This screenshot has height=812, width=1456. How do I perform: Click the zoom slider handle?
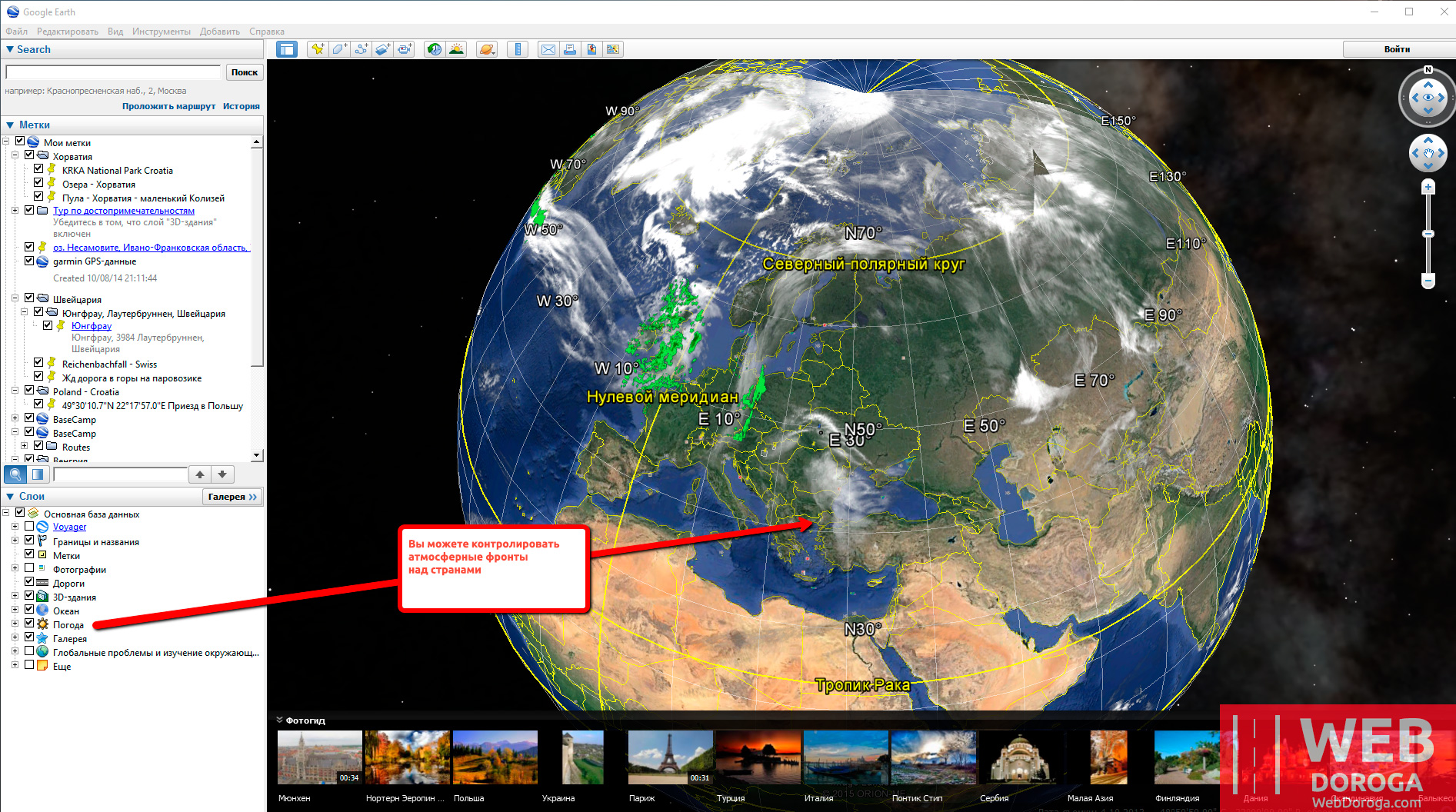pos(1428,234)
